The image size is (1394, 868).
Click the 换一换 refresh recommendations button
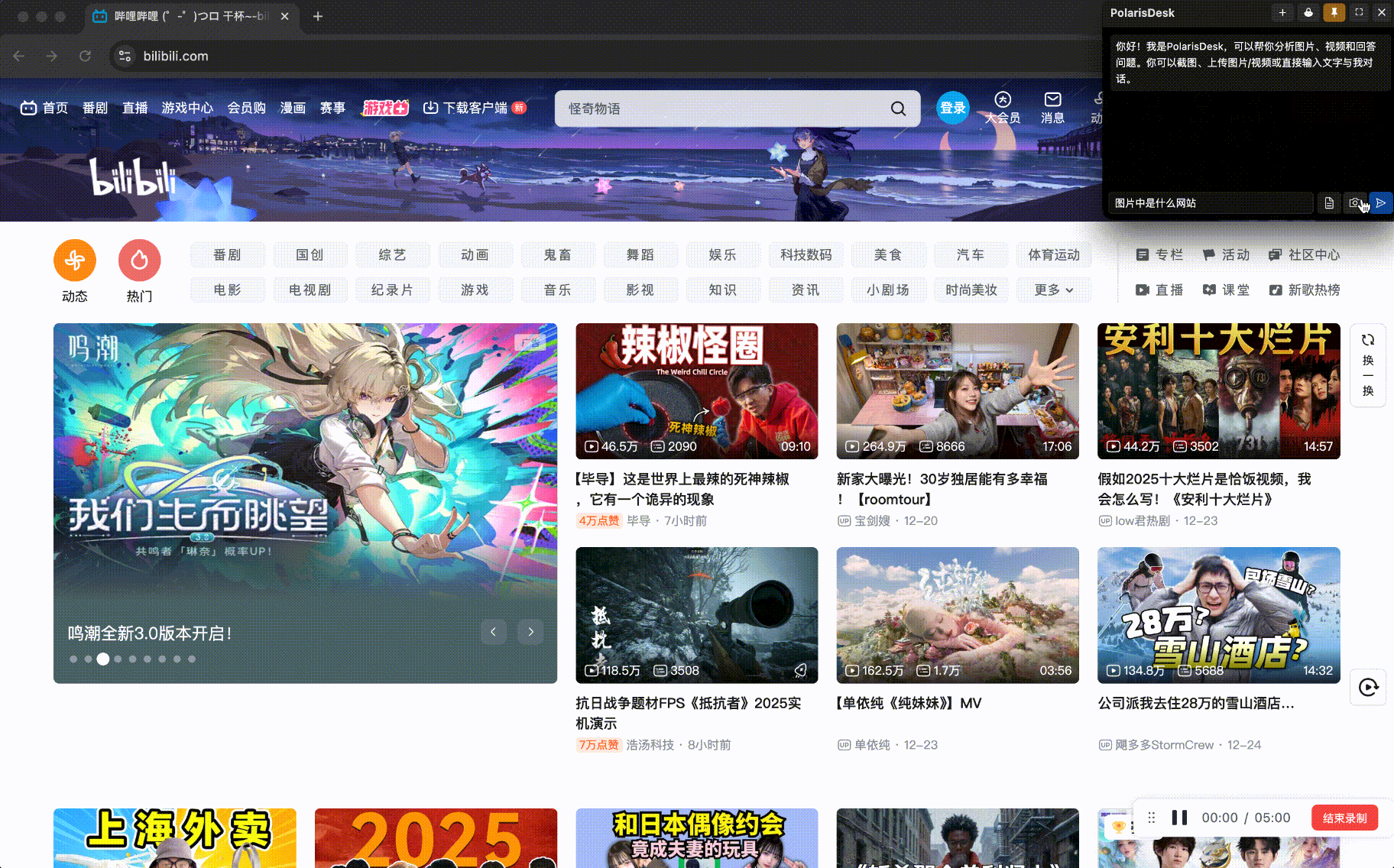tap(1368, 365)
